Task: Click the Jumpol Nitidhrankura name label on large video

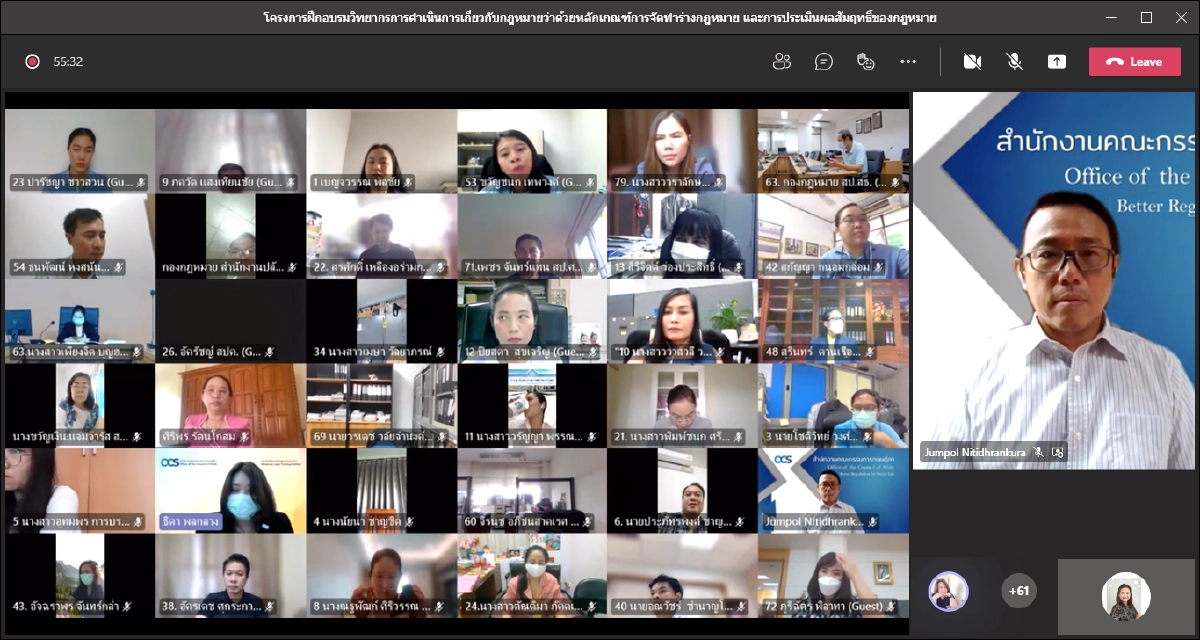Action: 974,452
